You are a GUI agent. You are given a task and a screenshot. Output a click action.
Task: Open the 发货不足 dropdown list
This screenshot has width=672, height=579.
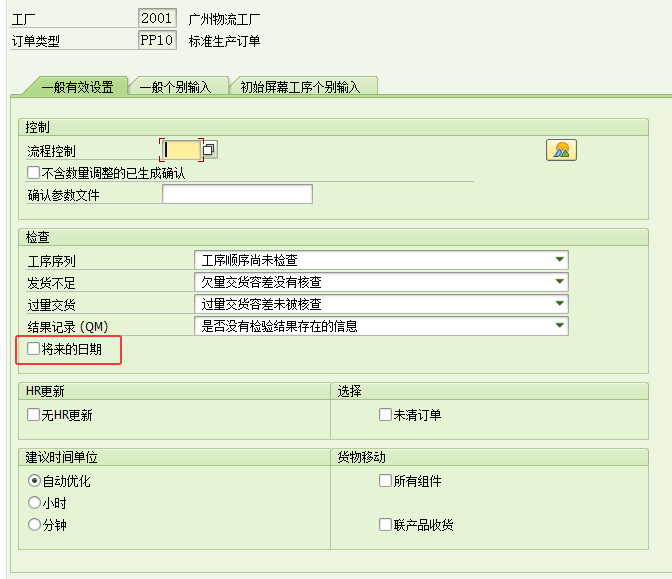[x=559, y=283]
